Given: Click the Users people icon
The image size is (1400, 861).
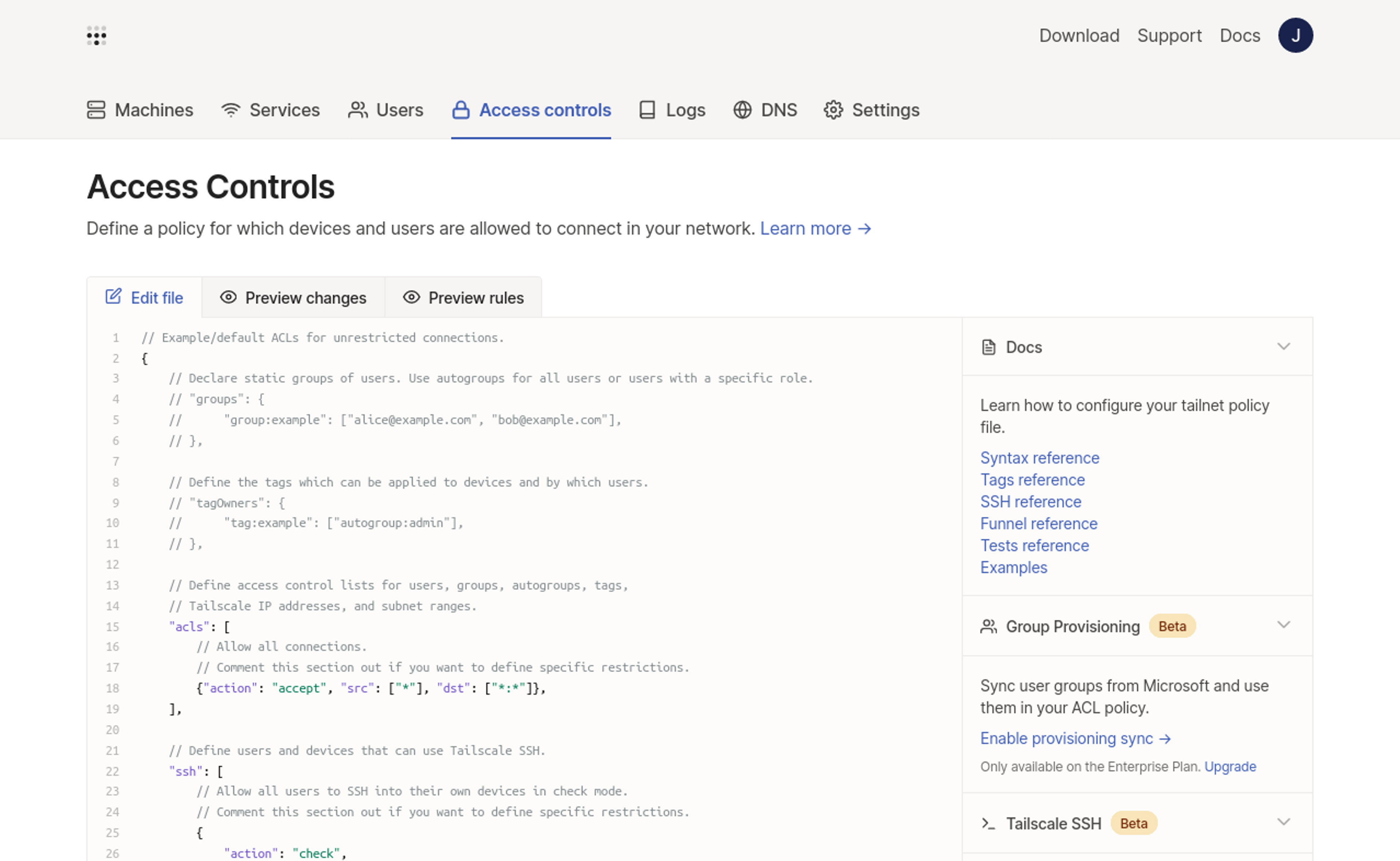Looking at the screenshot, I should click(358, 110).
